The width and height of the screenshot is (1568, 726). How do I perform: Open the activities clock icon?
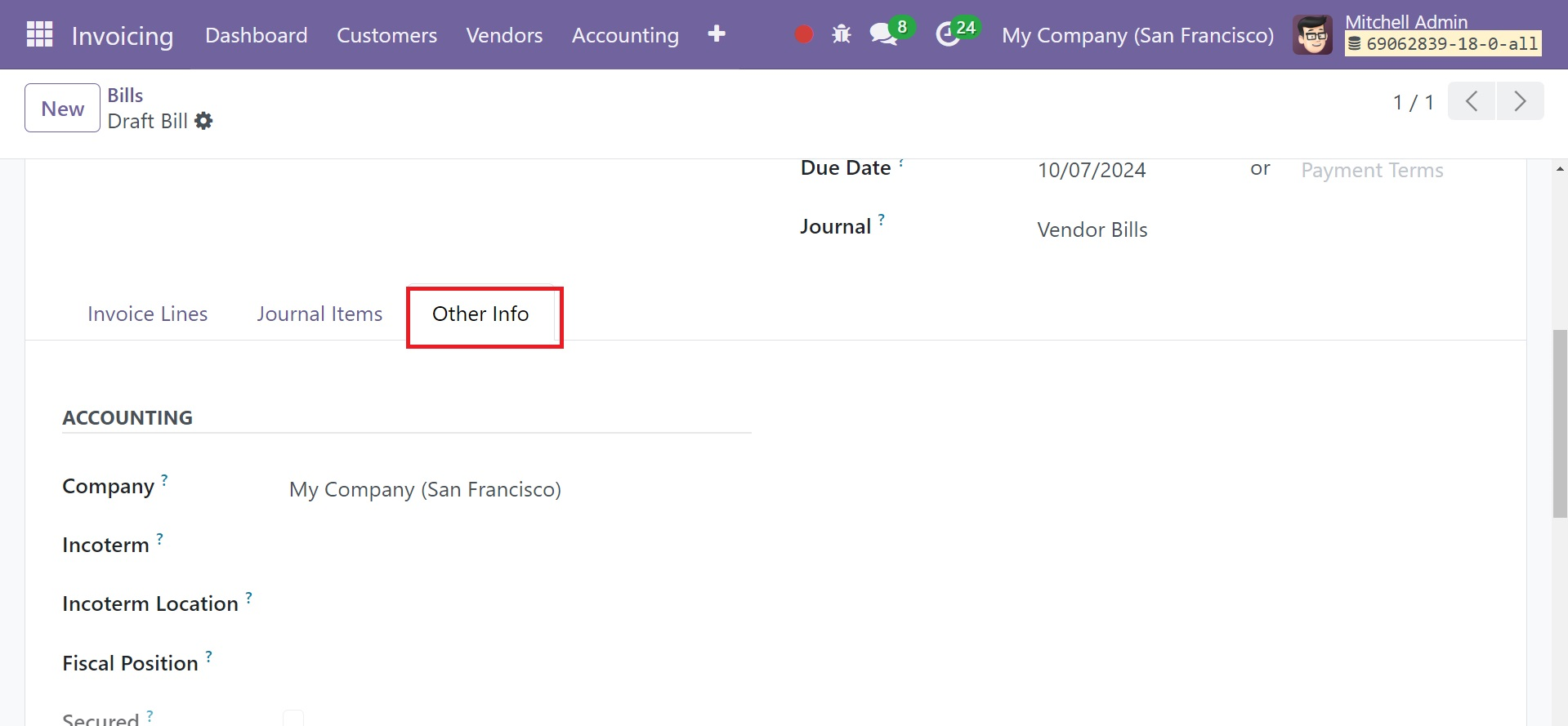click(x=947, y=34)
